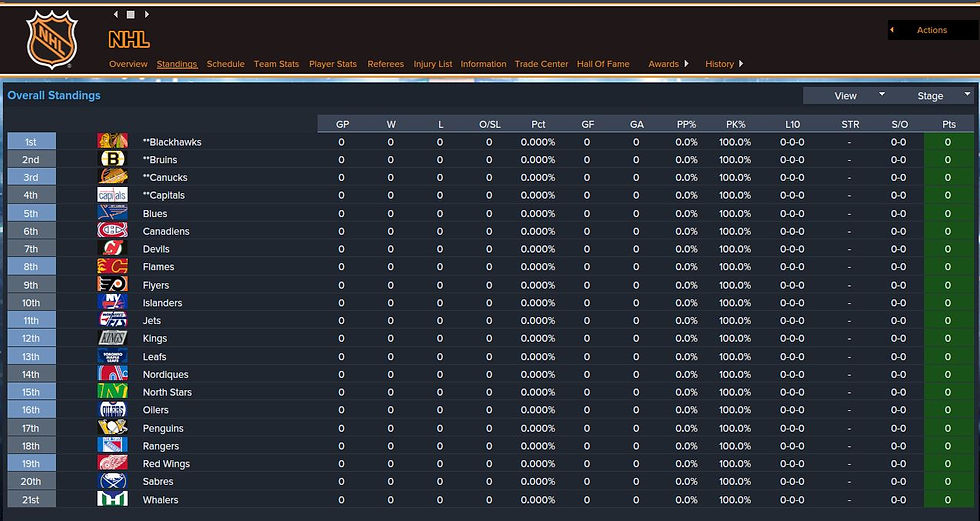
Task: Open the Kings team logo
Action: pyautogui.click(x=112, y=338)
